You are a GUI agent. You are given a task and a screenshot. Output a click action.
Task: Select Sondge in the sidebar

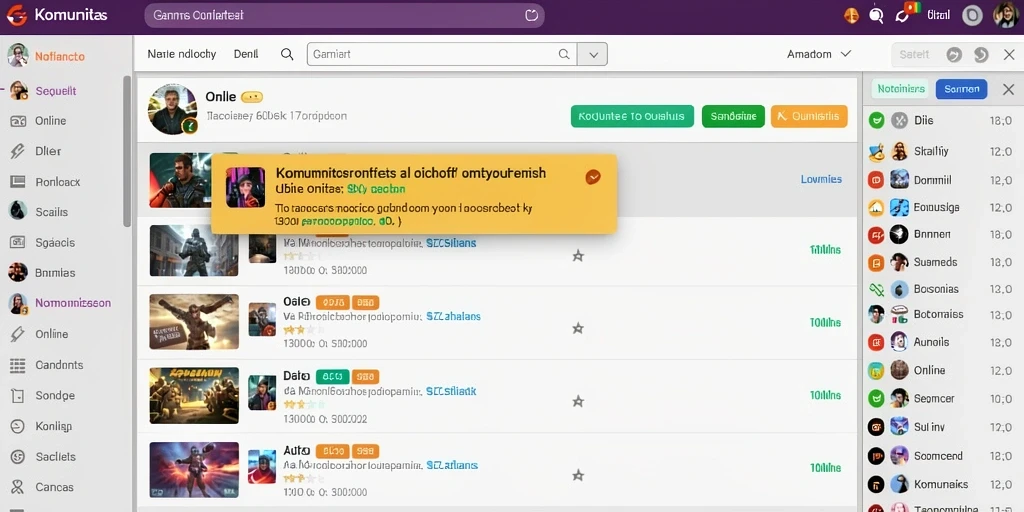[55, 395]
